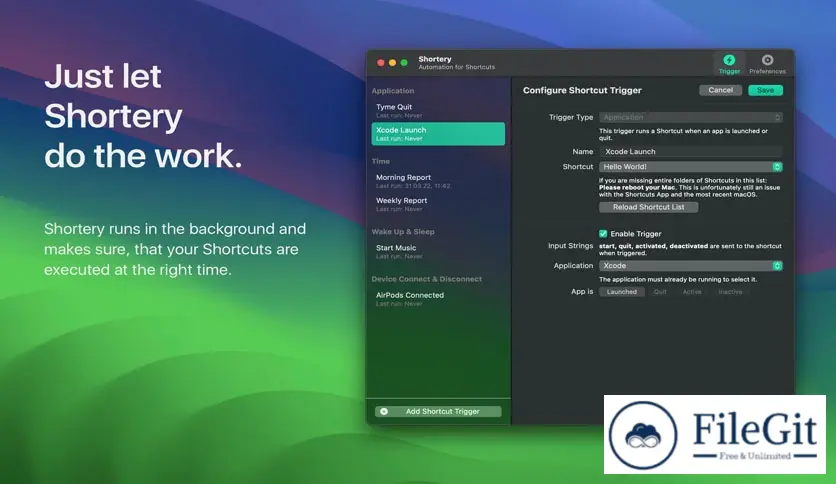Click the Wake Up & Sleep section header

click(403, 232)
